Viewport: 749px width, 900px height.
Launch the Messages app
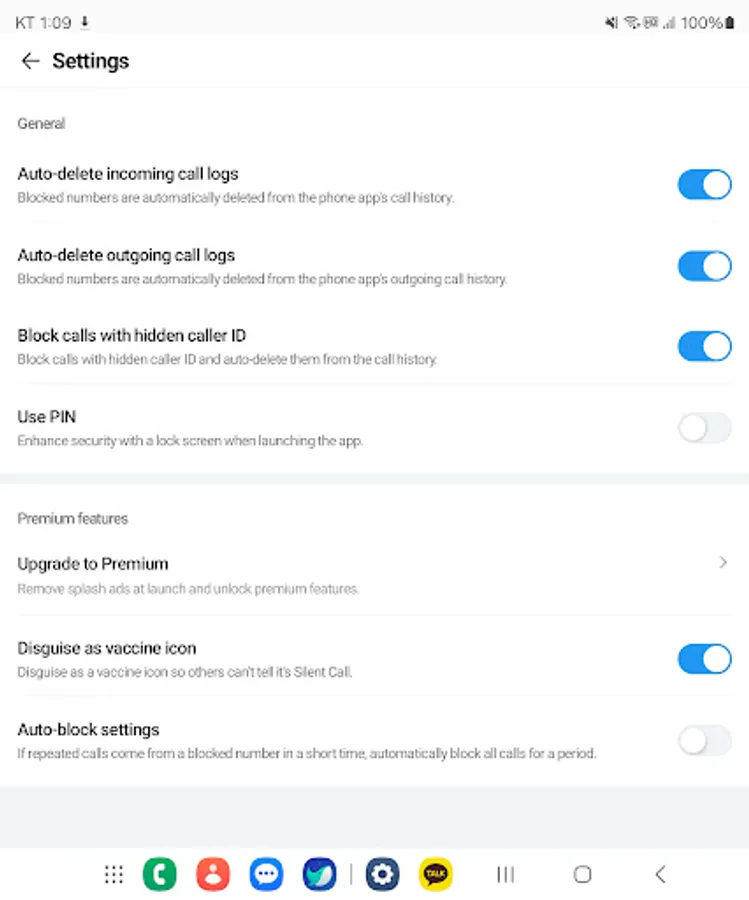pyautogui.click(x=266, y=874)
